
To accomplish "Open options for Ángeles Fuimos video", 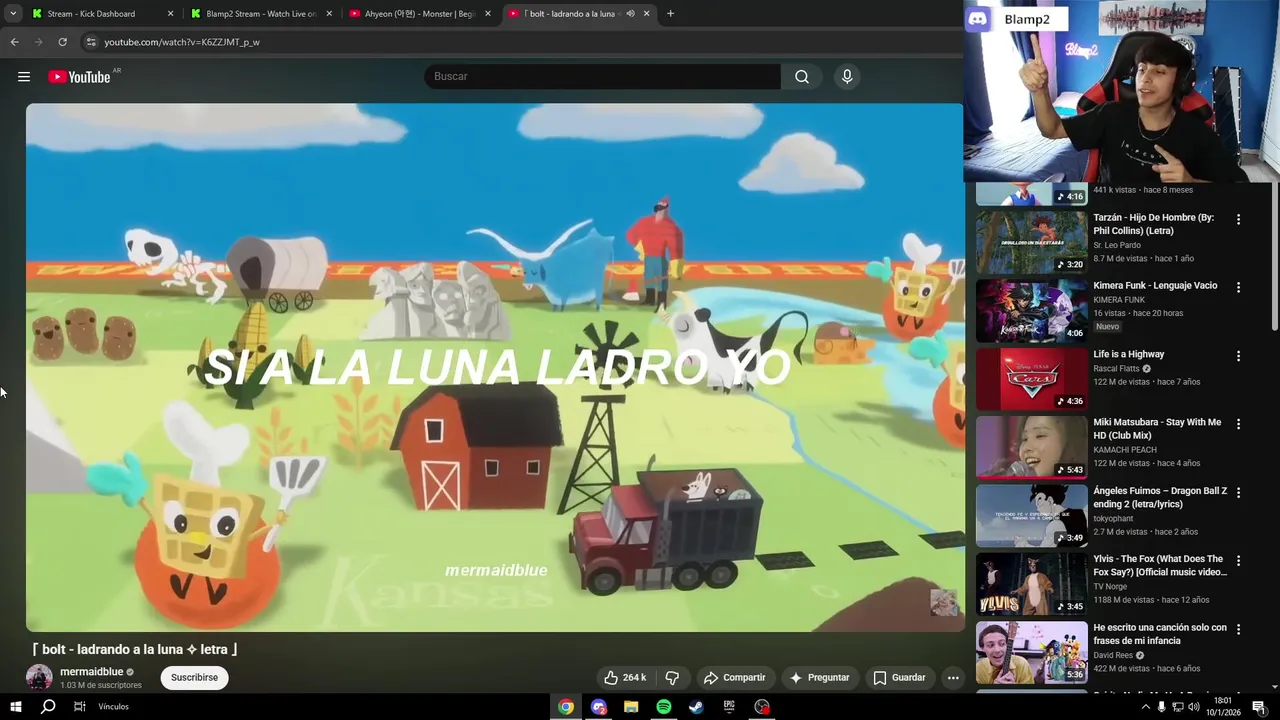I will [1238, 493].
